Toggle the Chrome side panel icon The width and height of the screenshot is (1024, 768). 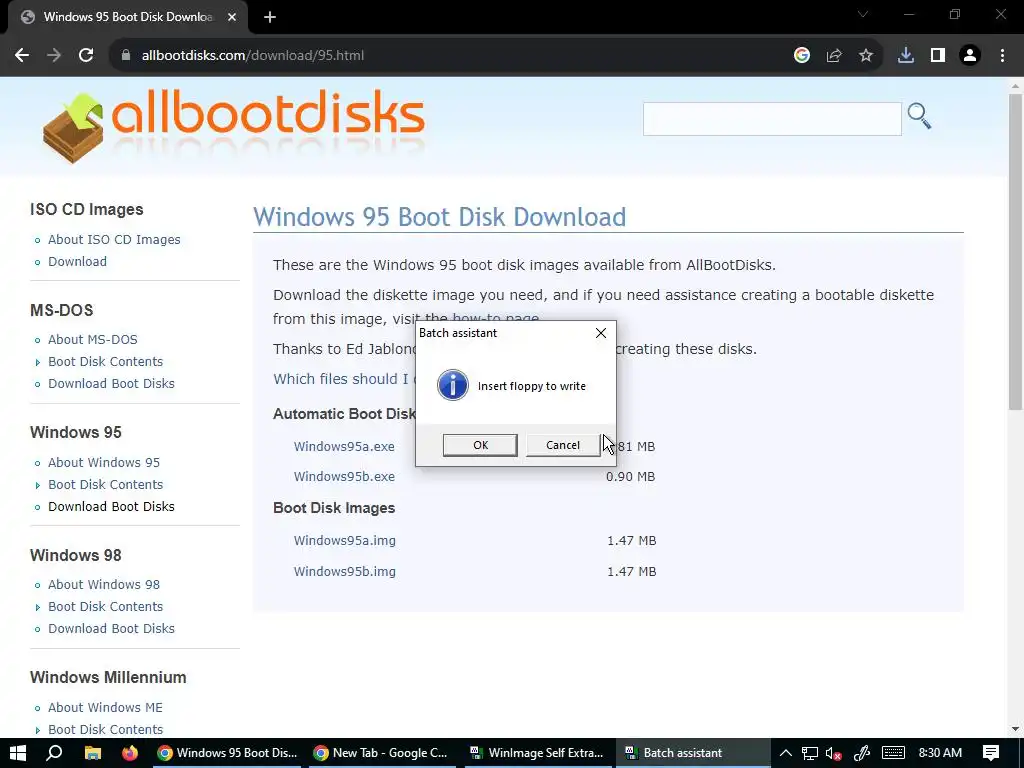[x=938, y=56]
